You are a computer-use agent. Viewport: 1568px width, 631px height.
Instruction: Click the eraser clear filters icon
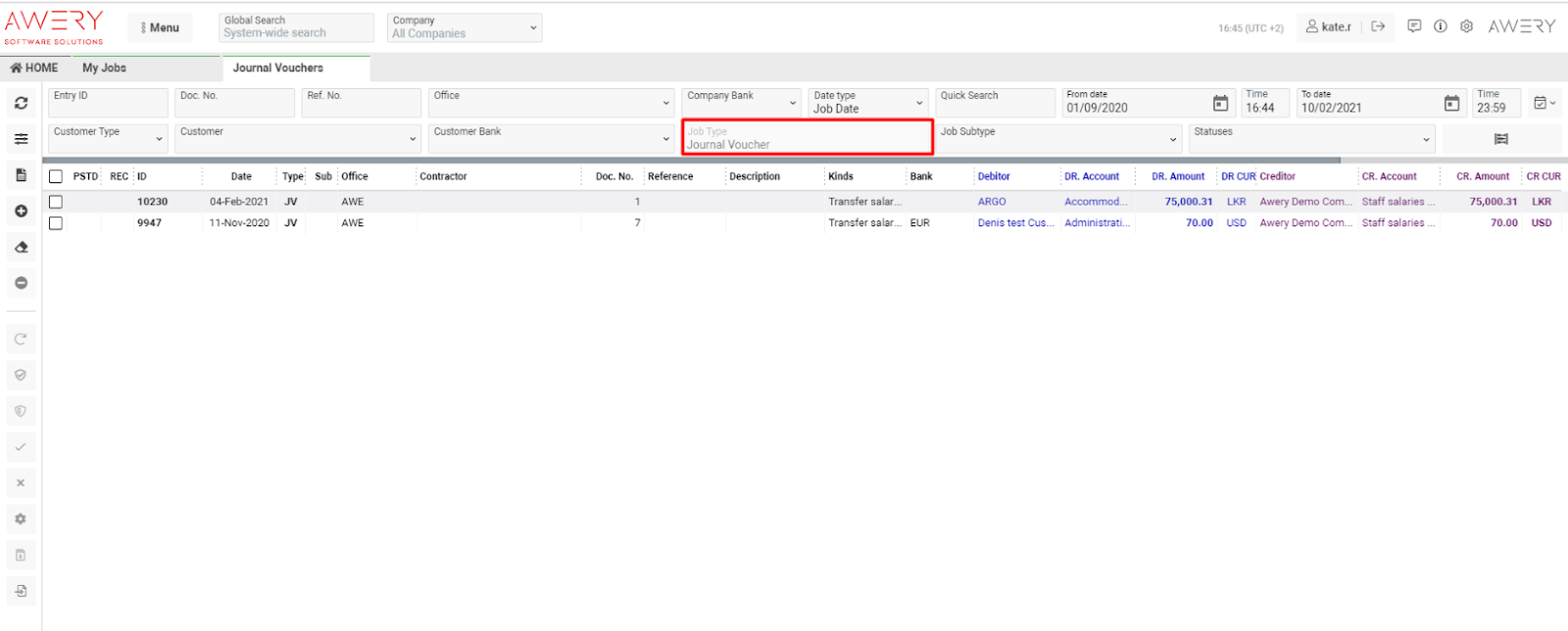21,247
